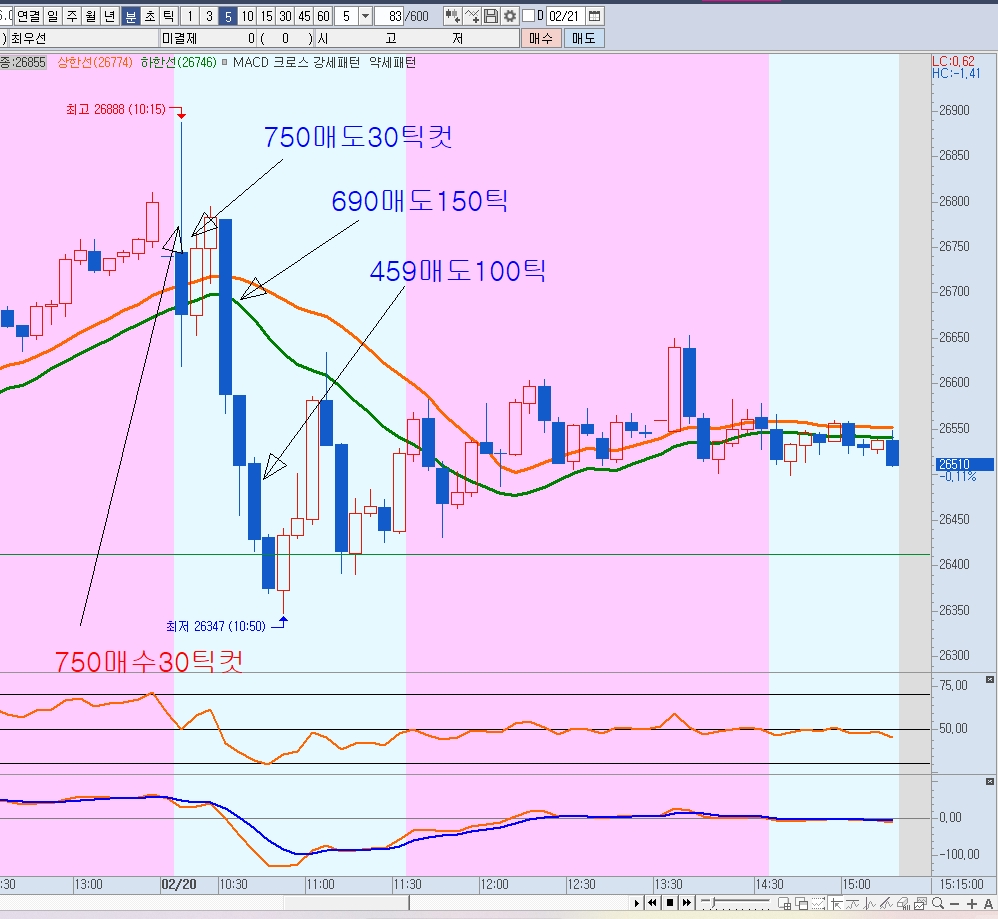The height and width of the screenshot is (919, 998).
Task: Select the 60 minute interval button
Action: tap(323, 16)
